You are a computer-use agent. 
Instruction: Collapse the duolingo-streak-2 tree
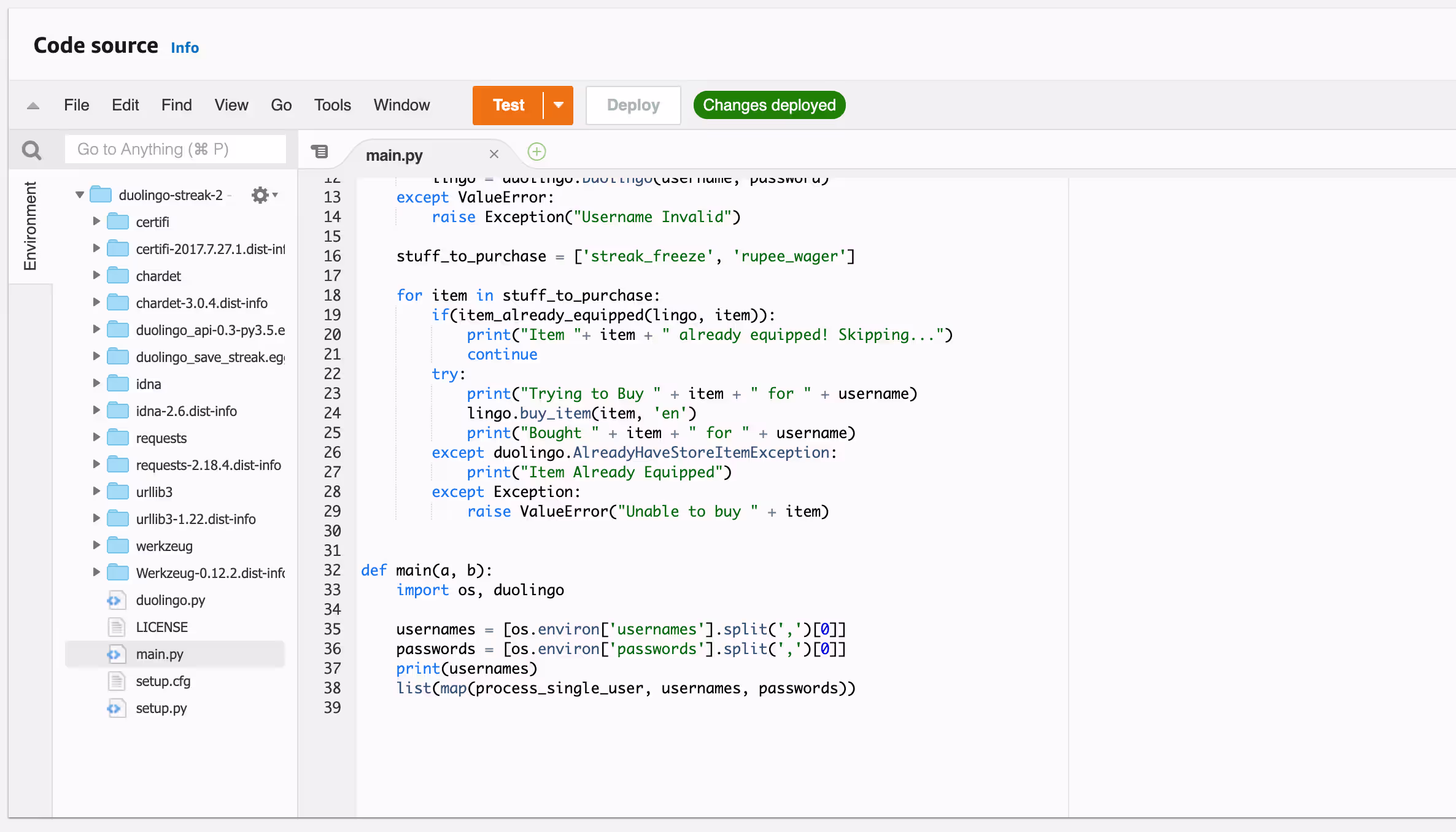tap(79, 195)
